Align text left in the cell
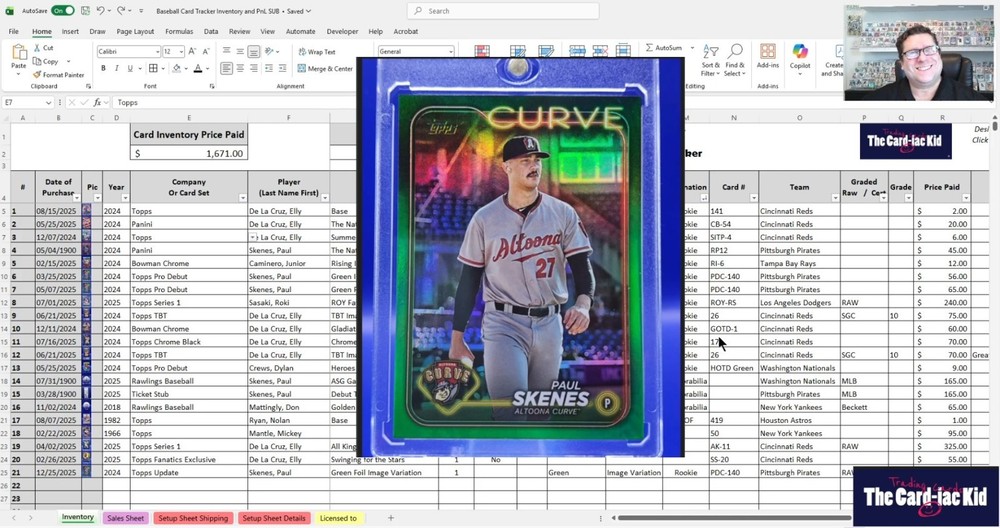 coord(226,68)
